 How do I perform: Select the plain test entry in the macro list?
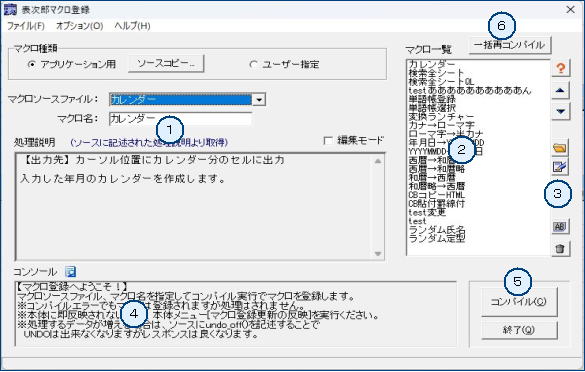(417, 221)
